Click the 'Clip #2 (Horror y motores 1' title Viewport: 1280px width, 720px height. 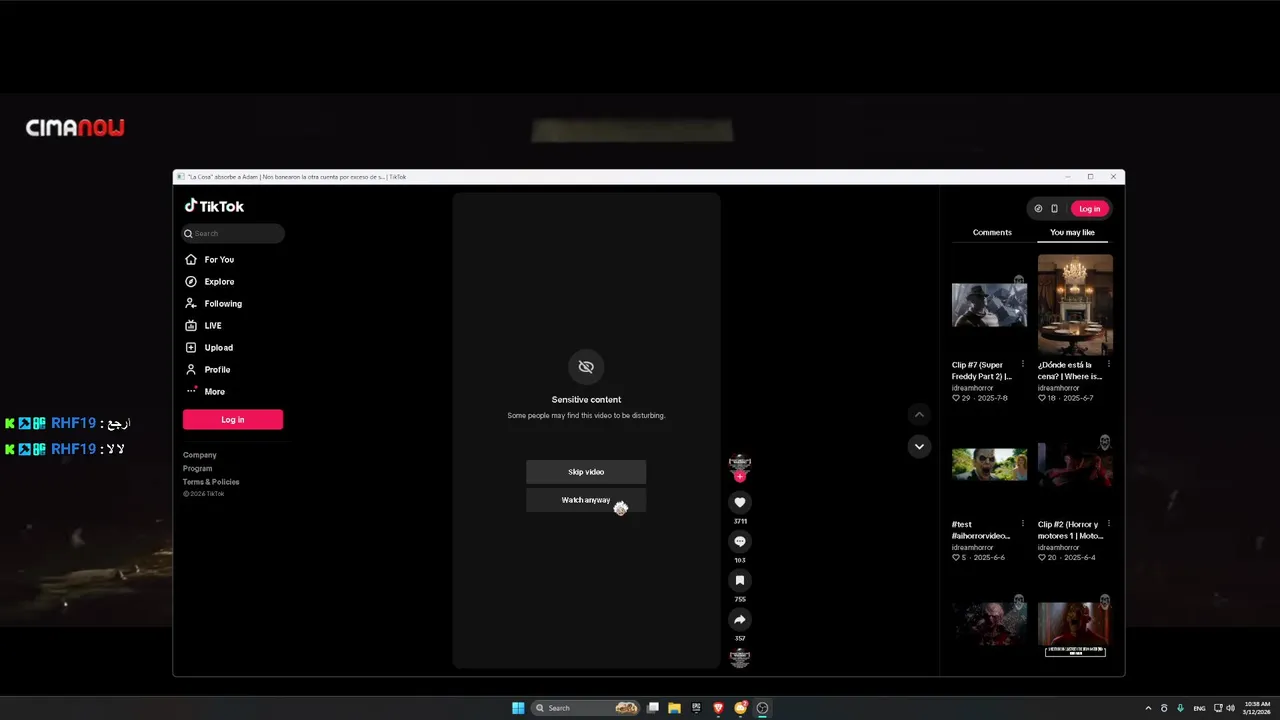1070,530
